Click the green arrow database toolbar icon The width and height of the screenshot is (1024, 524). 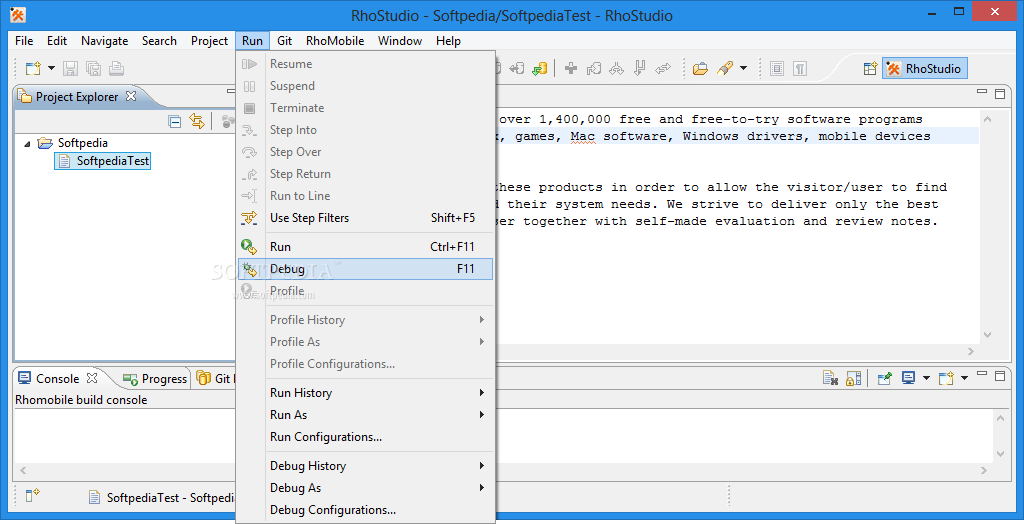click(x=539, y=69)
